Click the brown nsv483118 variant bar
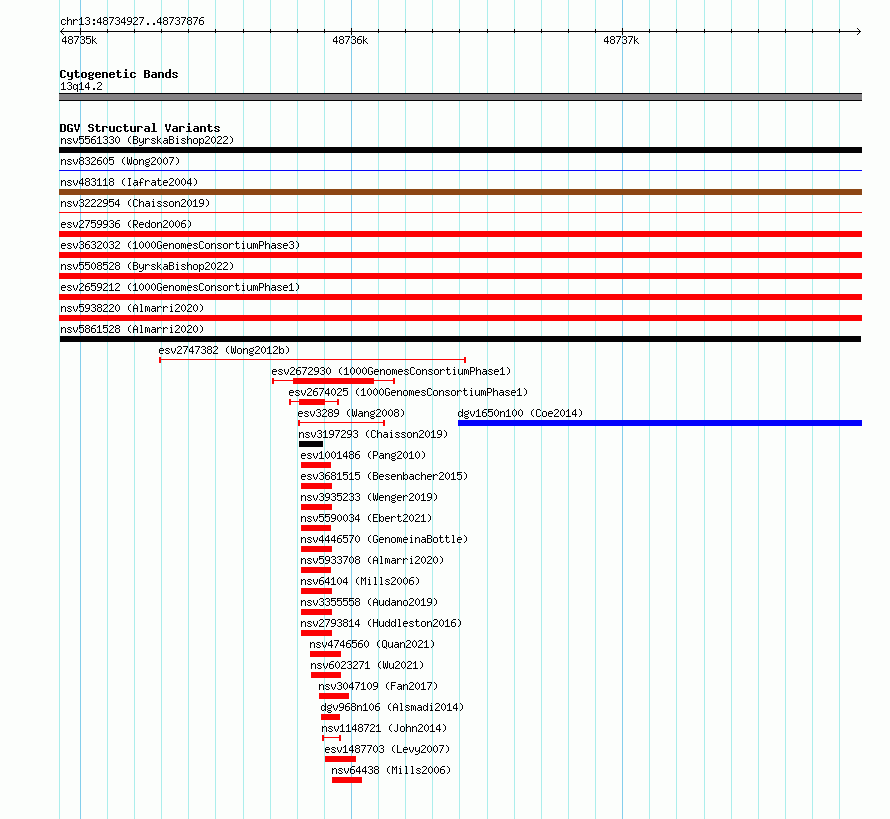Image resolution: width=890 pixels, height=819 pixels. [x=460, y=192]
